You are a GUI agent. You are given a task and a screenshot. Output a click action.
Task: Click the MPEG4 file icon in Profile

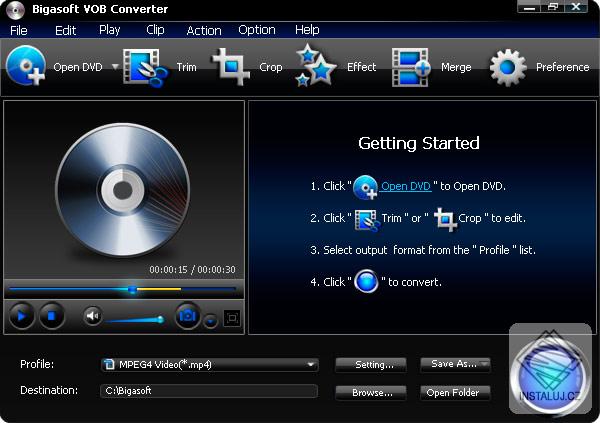pyautogui.click(x=109, y=364)
